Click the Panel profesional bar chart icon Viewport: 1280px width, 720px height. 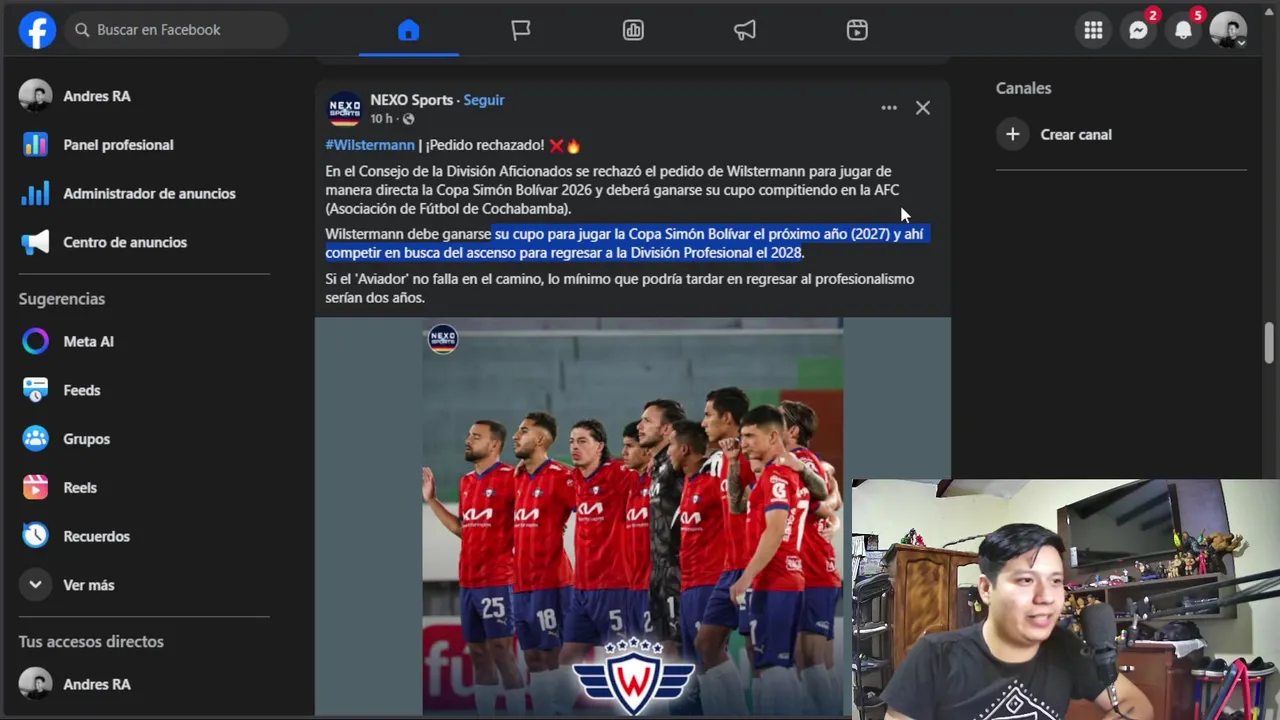point(35,145)
